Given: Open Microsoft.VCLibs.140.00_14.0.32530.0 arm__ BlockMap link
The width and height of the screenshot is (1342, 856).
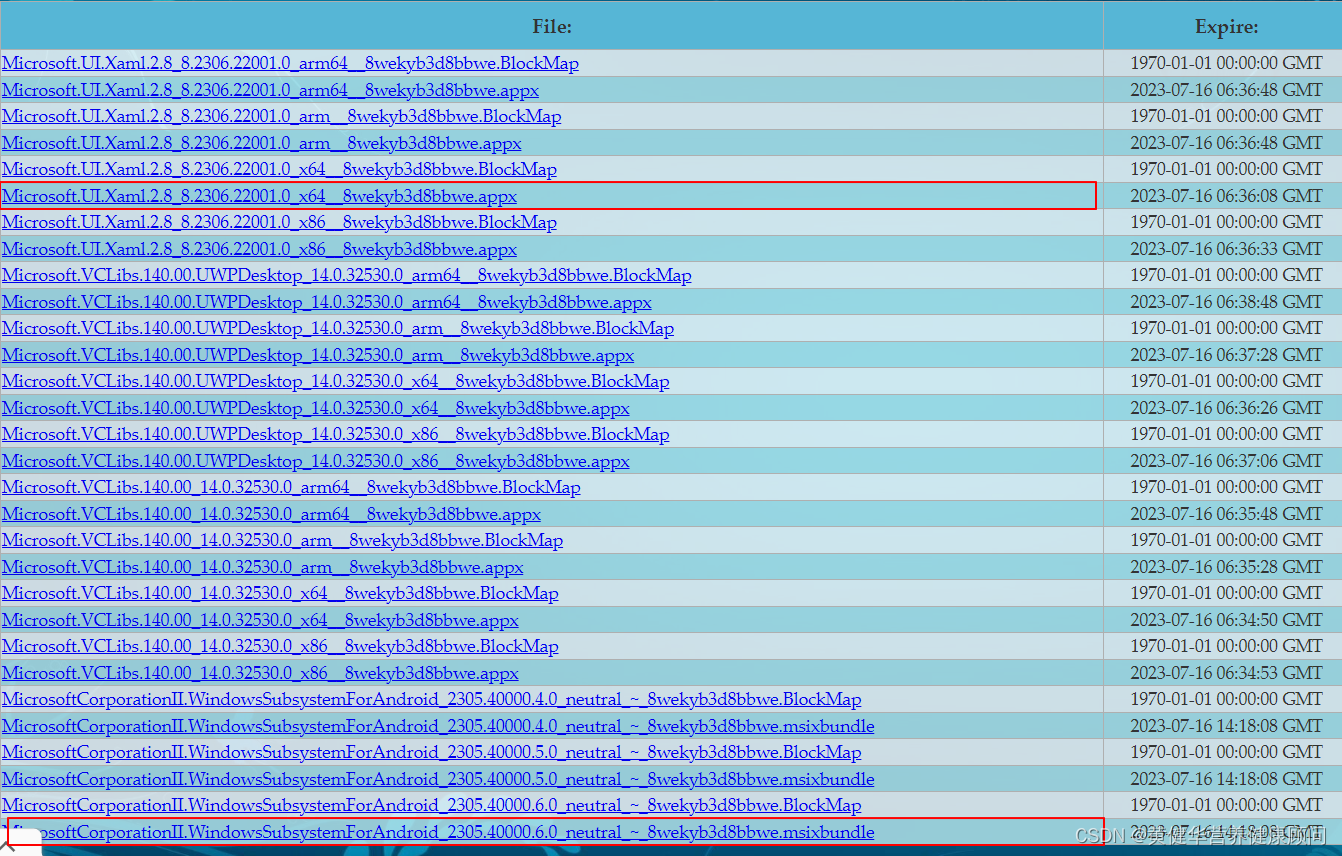Looking at the screenshot, I should [x=283, y=540].
